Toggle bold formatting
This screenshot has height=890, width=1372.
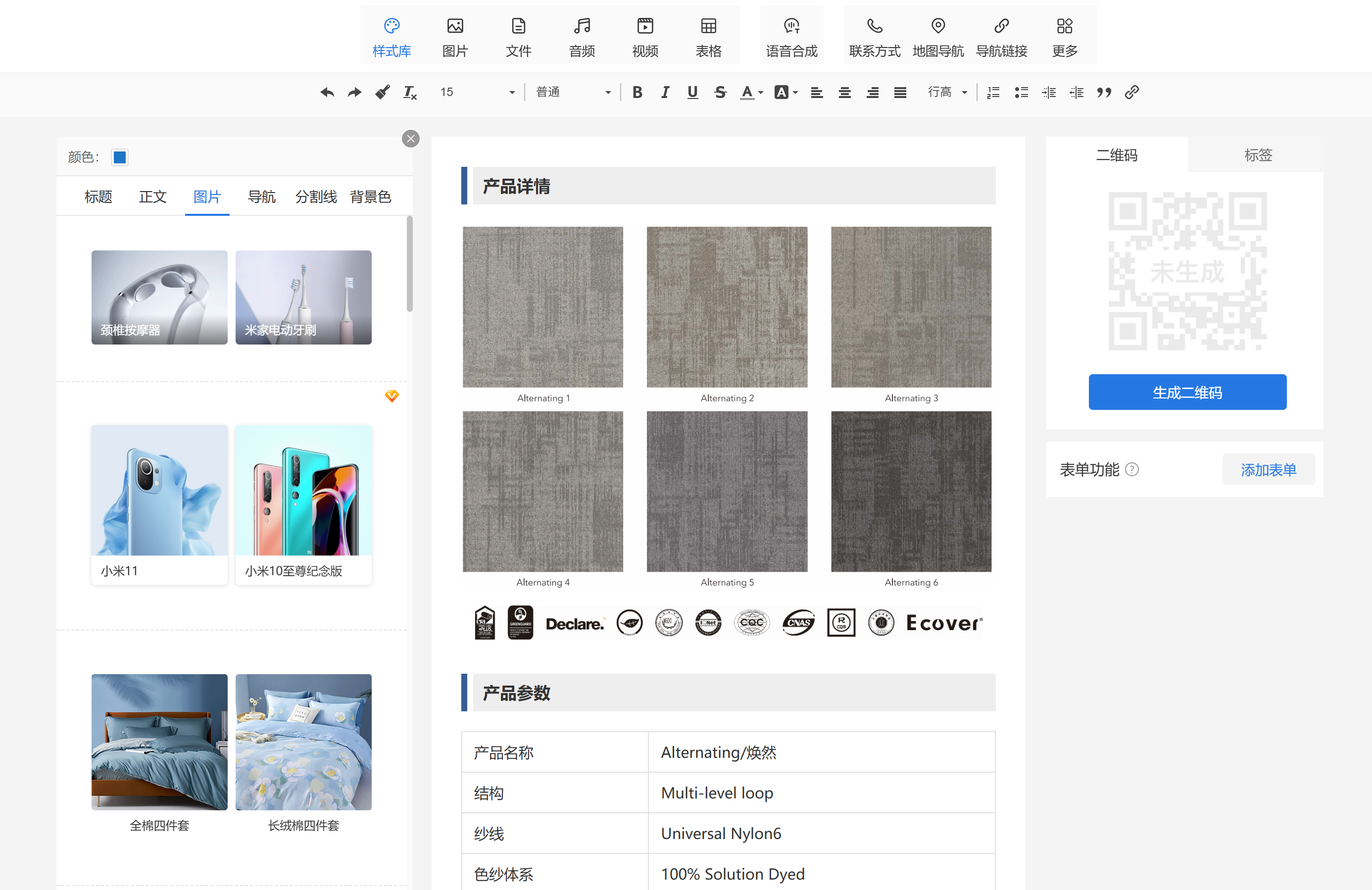coord(637,92)
